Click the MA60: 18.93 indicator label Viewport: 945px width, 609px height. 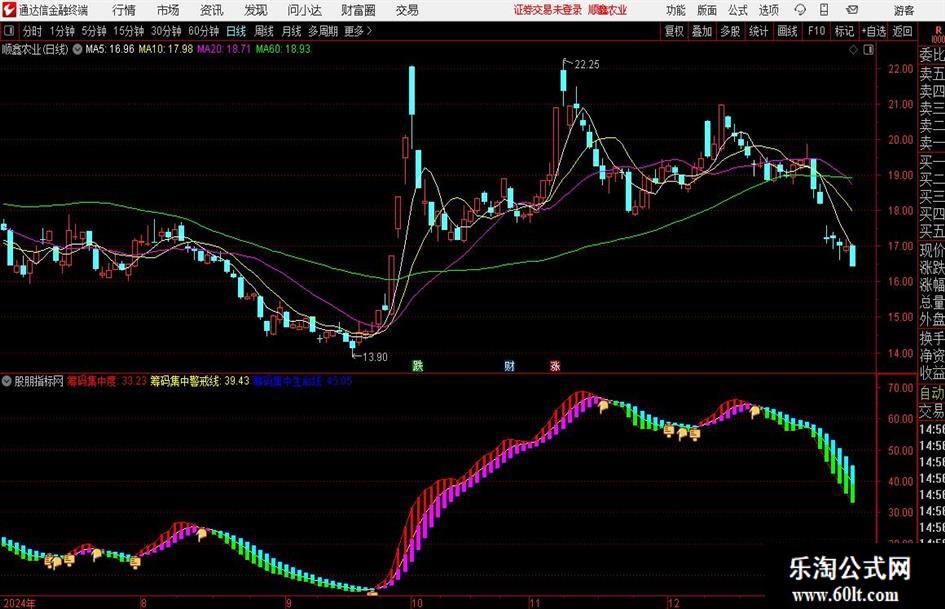click(283, 49)
